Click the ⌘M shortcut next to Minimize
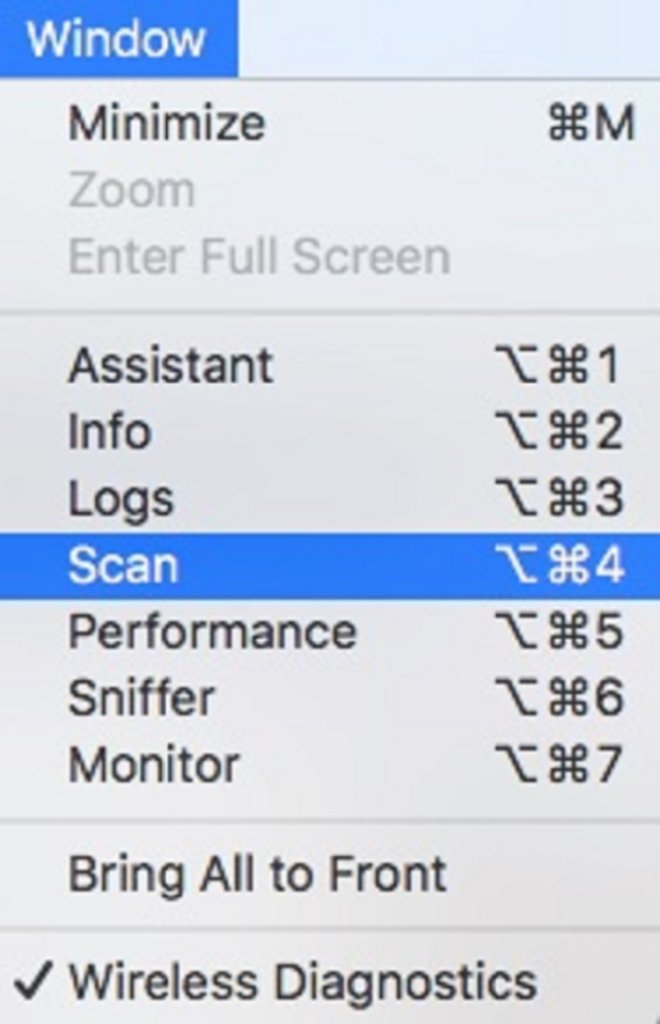Image resolution: width=660 pixels, height=1024 pixels. [x=590, y=124]
